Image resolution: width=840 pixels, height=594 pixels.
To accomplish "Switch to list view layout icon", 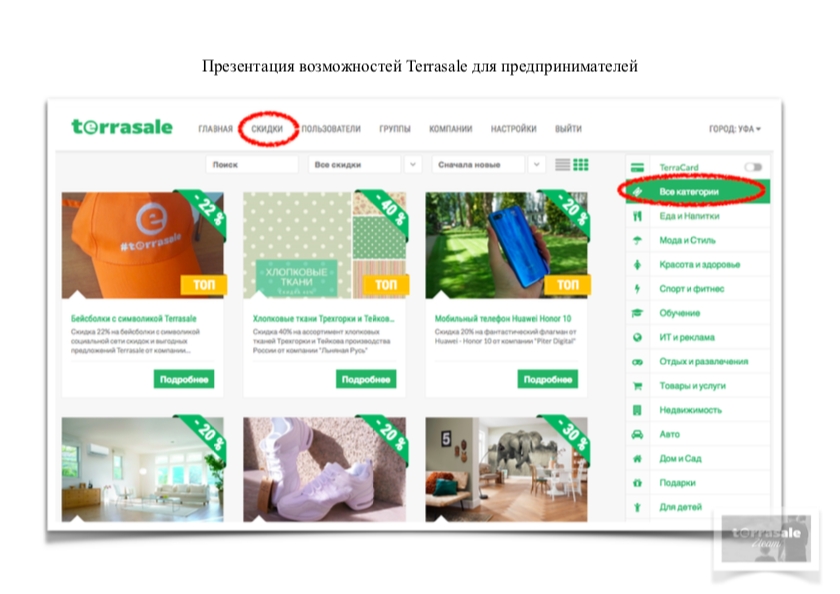I will [x=562, y=164].
